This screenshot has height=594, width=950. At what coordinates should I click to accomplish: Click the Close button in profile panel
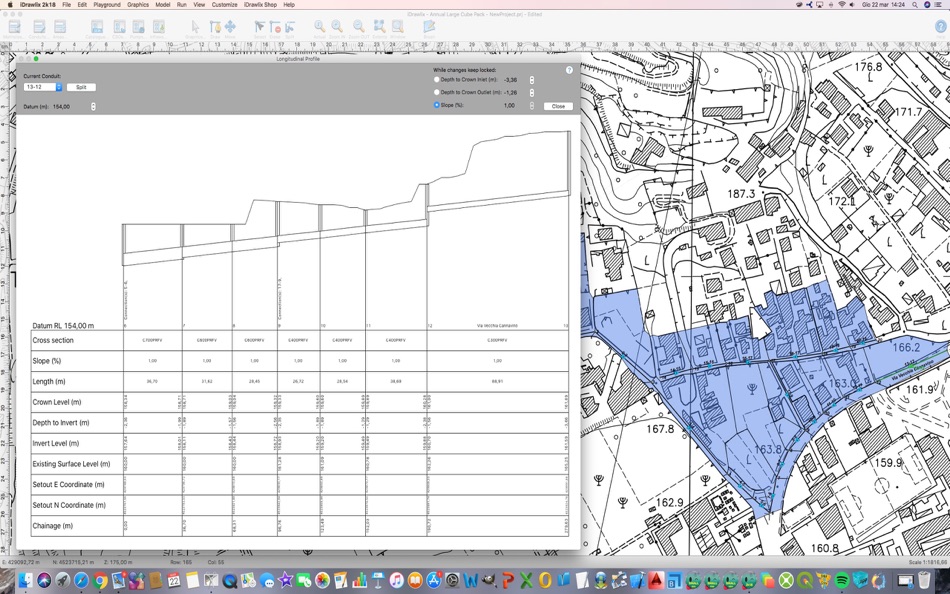pos(558,106)
